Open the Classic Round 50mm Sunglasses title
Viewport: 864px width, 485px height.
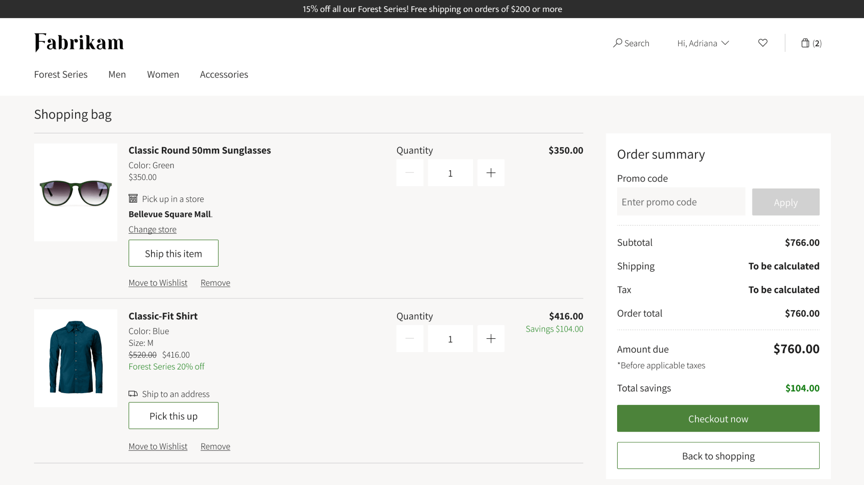(x=199, y=150)
